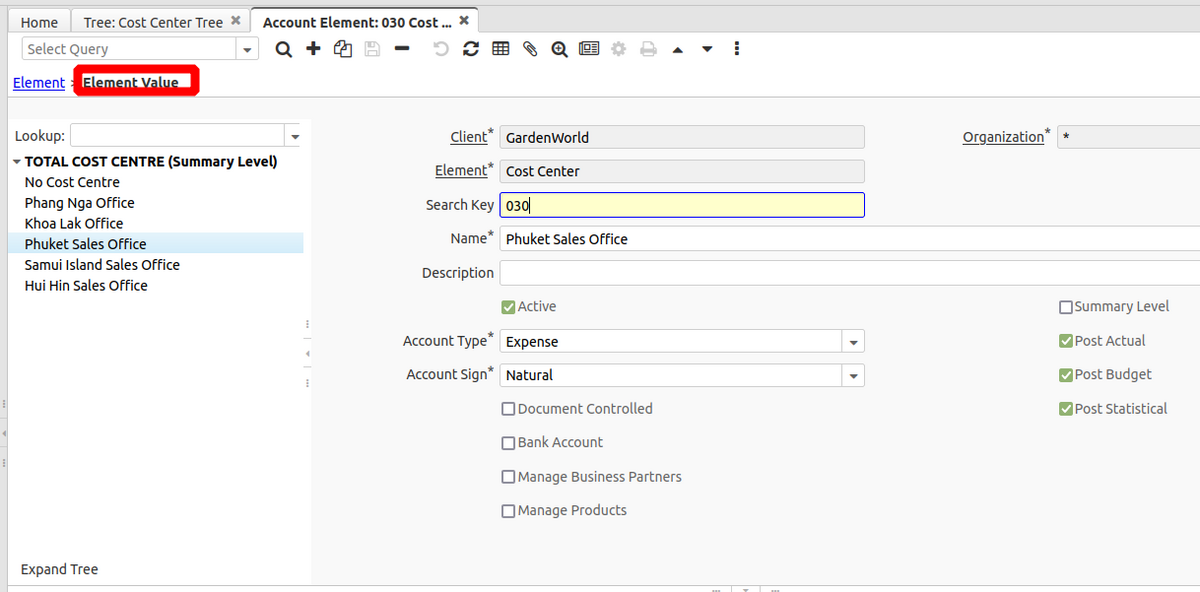Click the Zoom Across icon

click(559, 49)
